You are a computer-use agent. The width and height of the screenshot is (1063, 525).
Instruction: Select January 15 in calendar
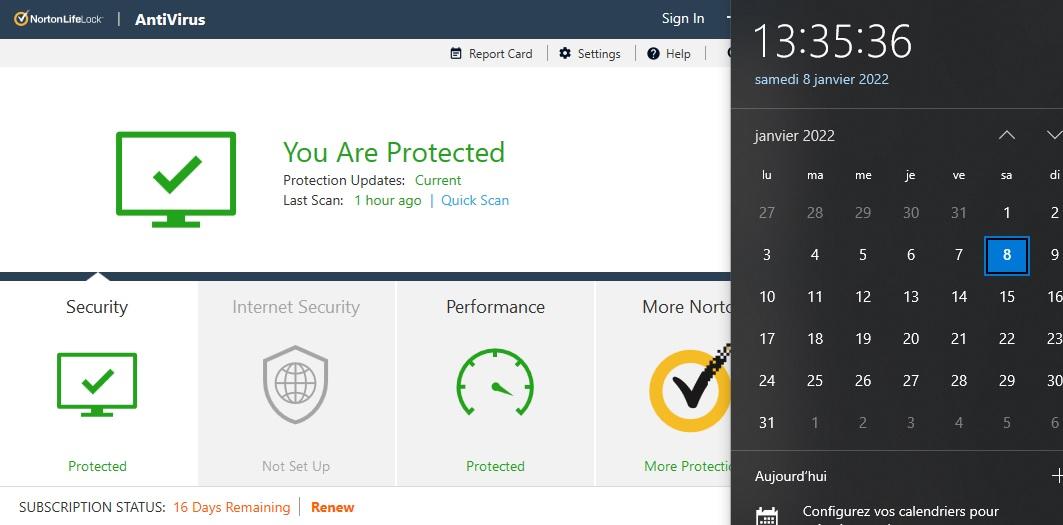pyautogui.click(x=1007, y=296)
